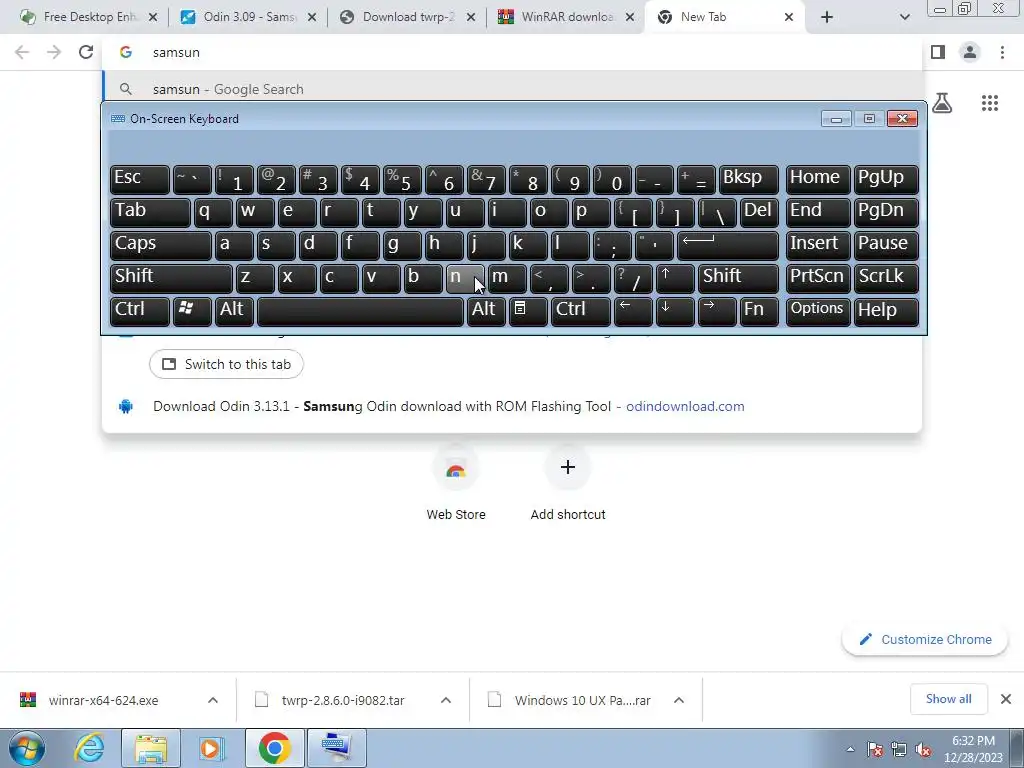Viewport: 1024px width, 768px height.
Task: Open the Windows Start button
Action: 26,748
